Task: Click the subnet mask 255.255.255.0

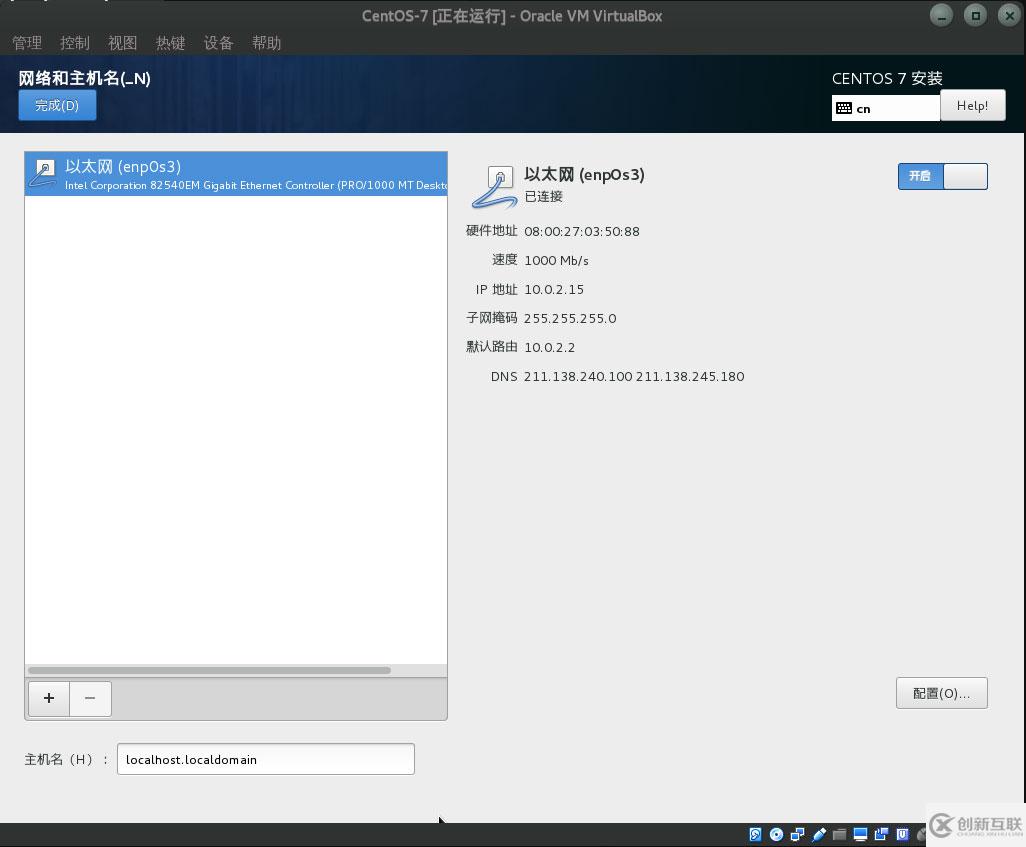Action: 570,318
